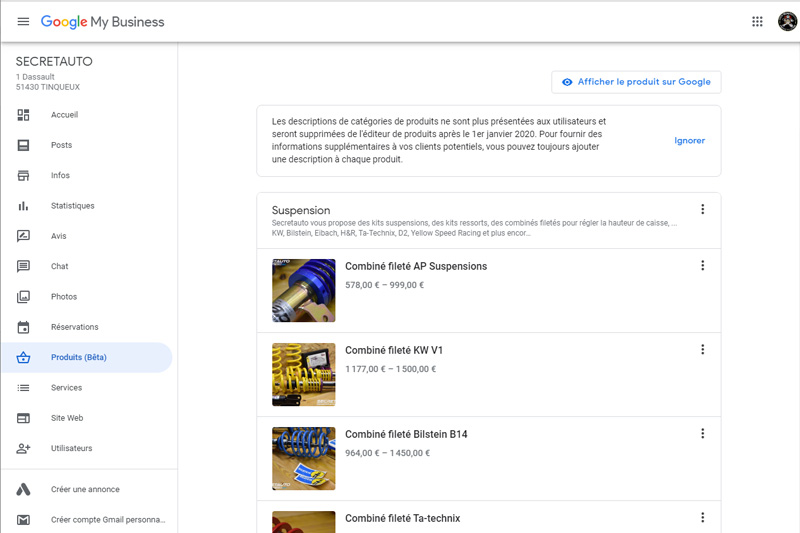Click the AP Suspensions product thumbnail
The width and height of the screenshot is (800, 533).
tap(304, 290)
